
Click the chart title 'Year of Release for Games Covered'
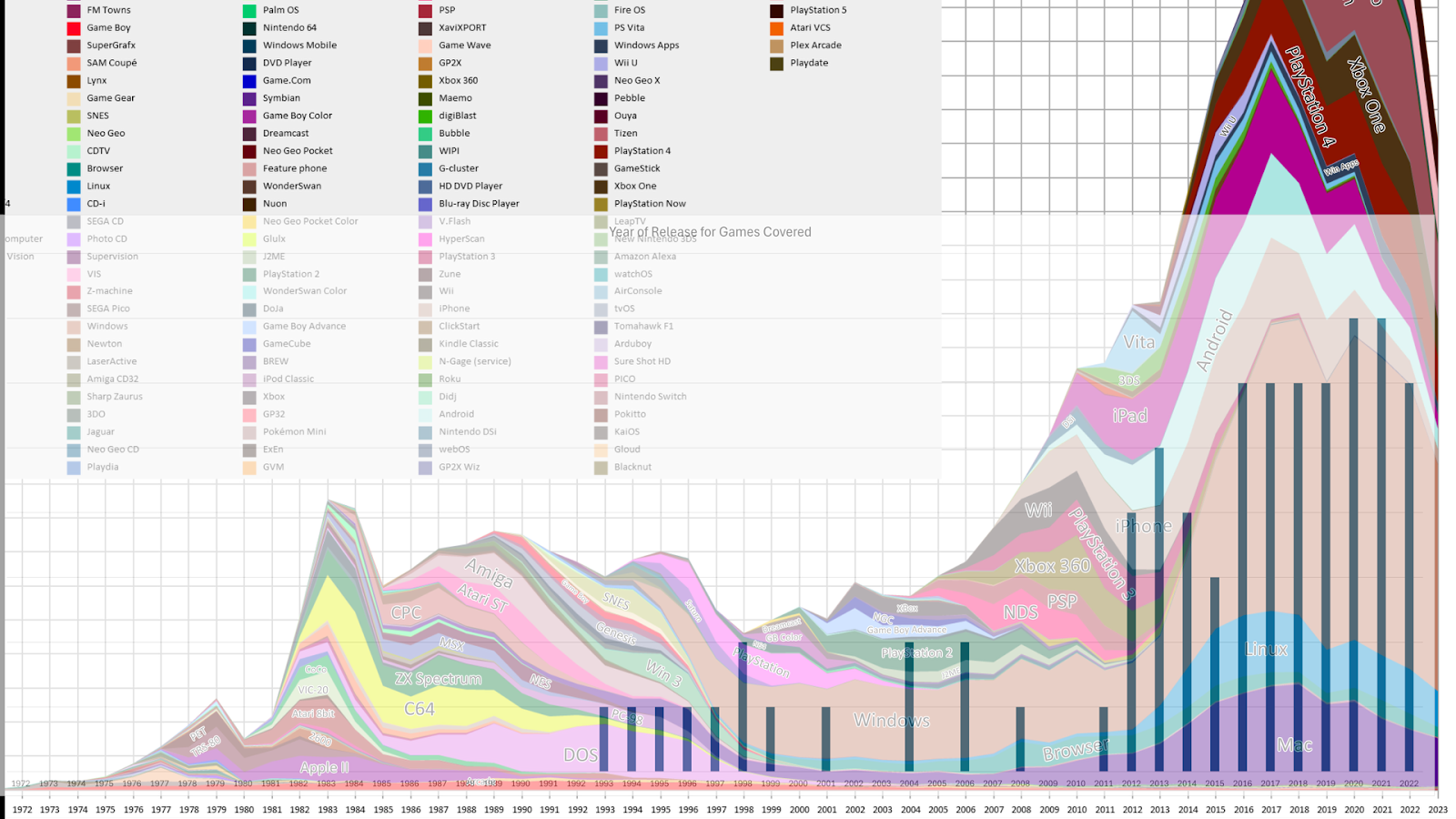click(710, 232)
